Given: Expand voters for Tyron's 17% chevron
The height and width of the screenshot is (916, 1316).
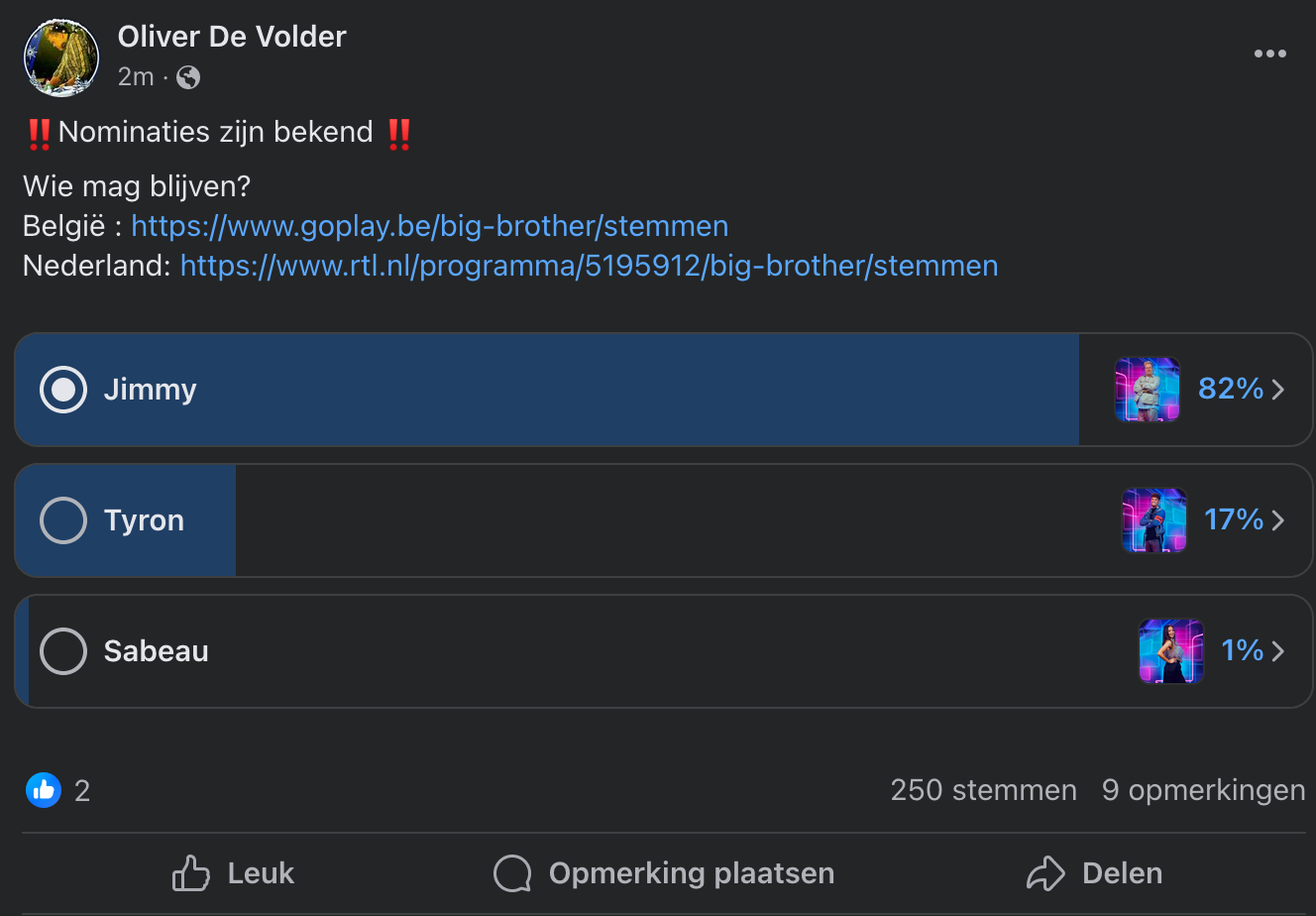Looking at the screenshot, I should coord(1278,520).
